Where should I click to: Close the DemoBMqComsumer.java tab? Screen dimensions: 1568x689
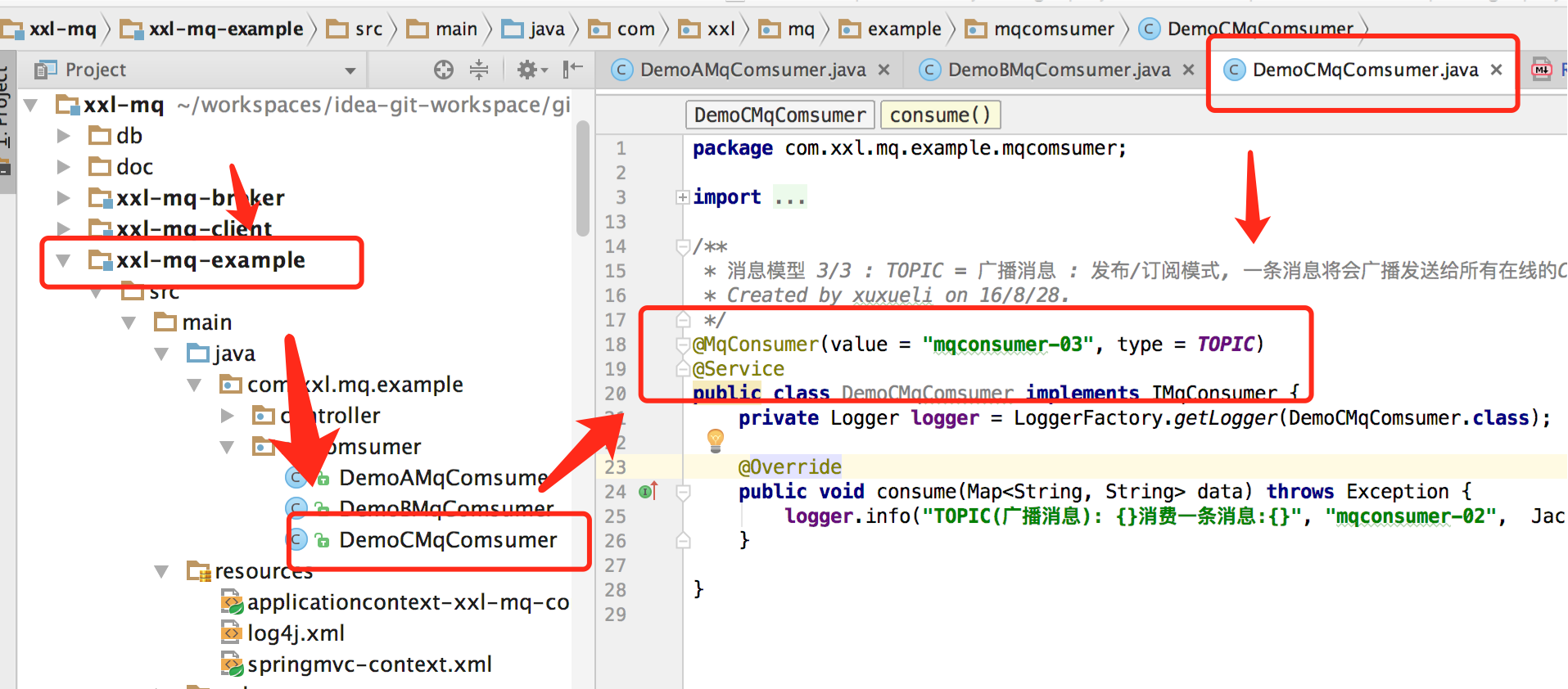[x=1189, y=70]
